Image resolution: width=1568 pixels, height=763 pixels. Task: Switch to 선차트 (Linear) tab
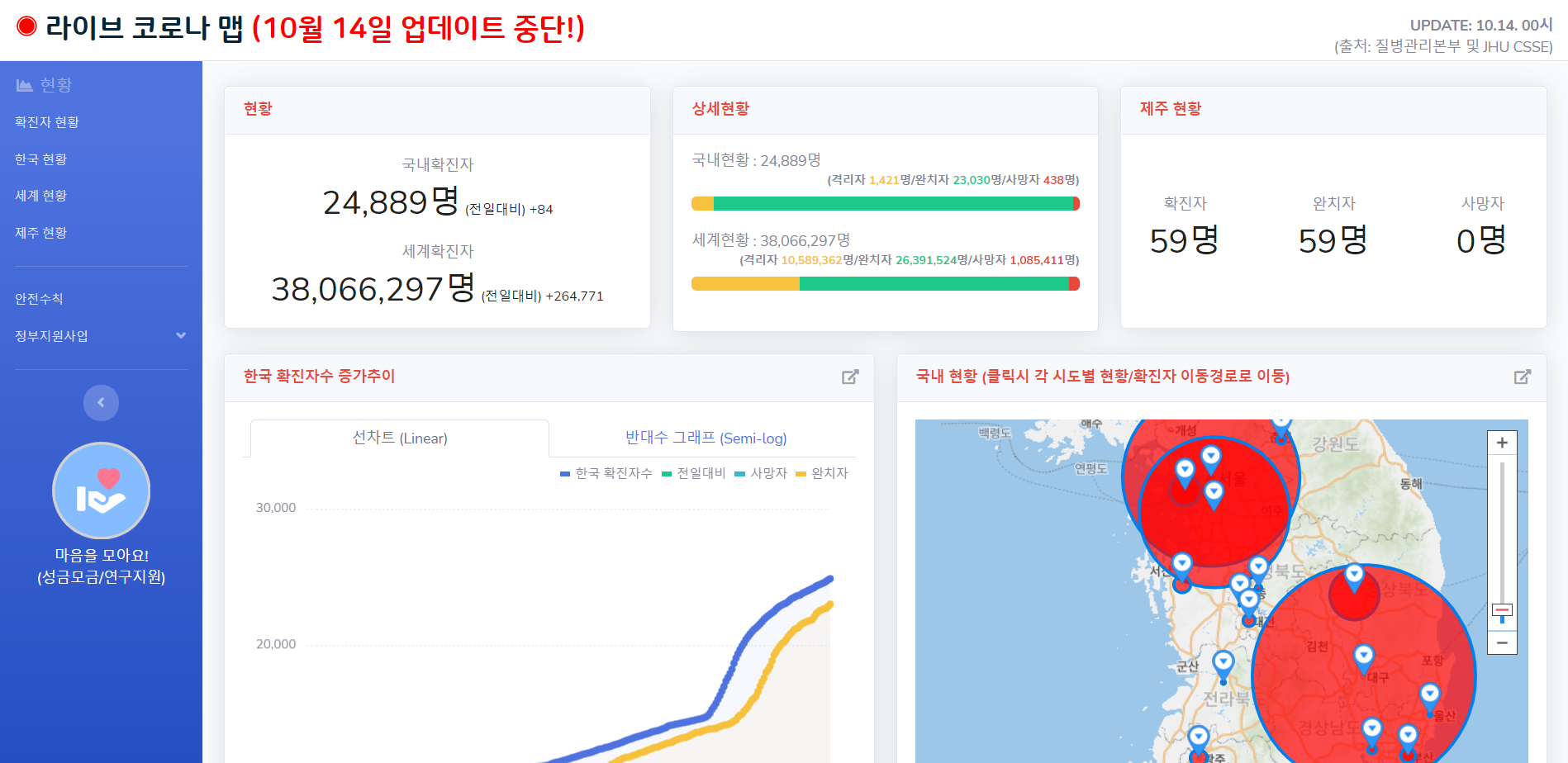point(400,438)
